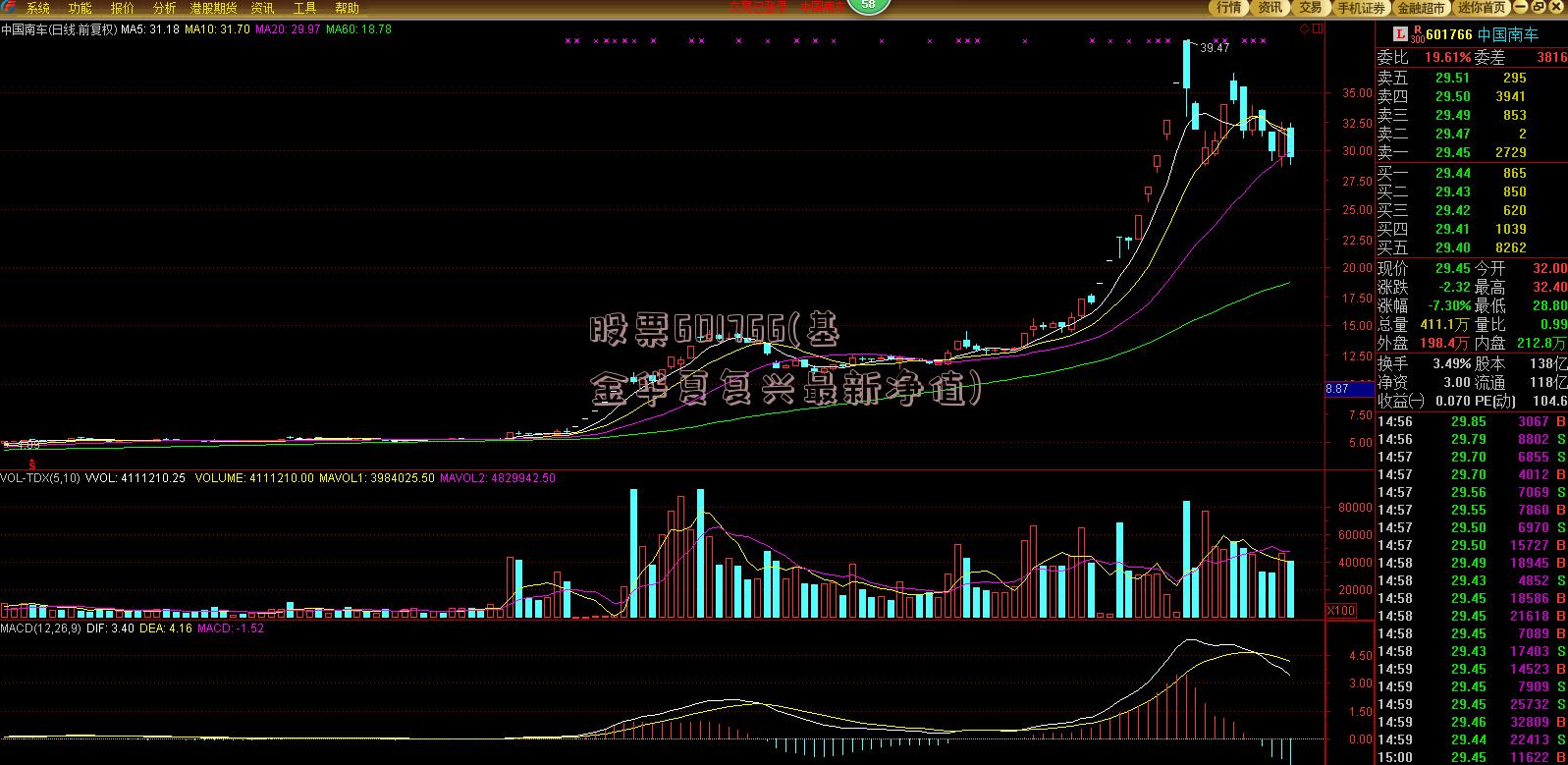This screenshot has width=1568, height=765.
Task: Click 买五 volume 8262
Action: tap(1510, 247)
